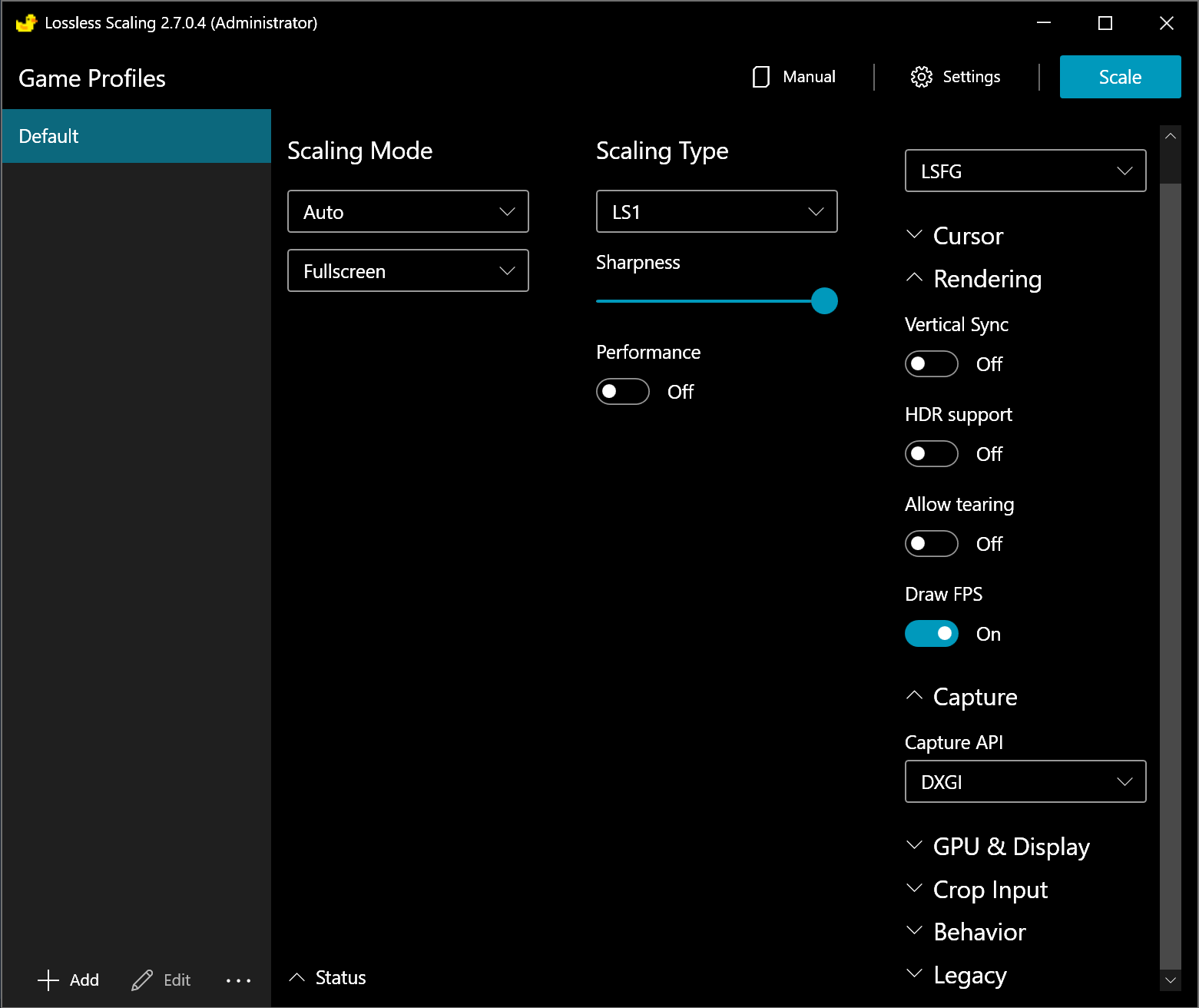Enable Vertical Sync toggle

(932, 364)
